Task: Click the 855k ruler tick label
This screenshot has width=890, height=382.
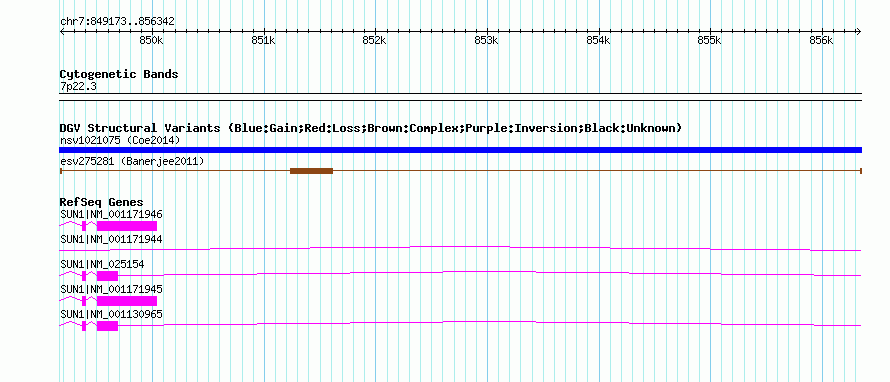Action: pos(710,40)
